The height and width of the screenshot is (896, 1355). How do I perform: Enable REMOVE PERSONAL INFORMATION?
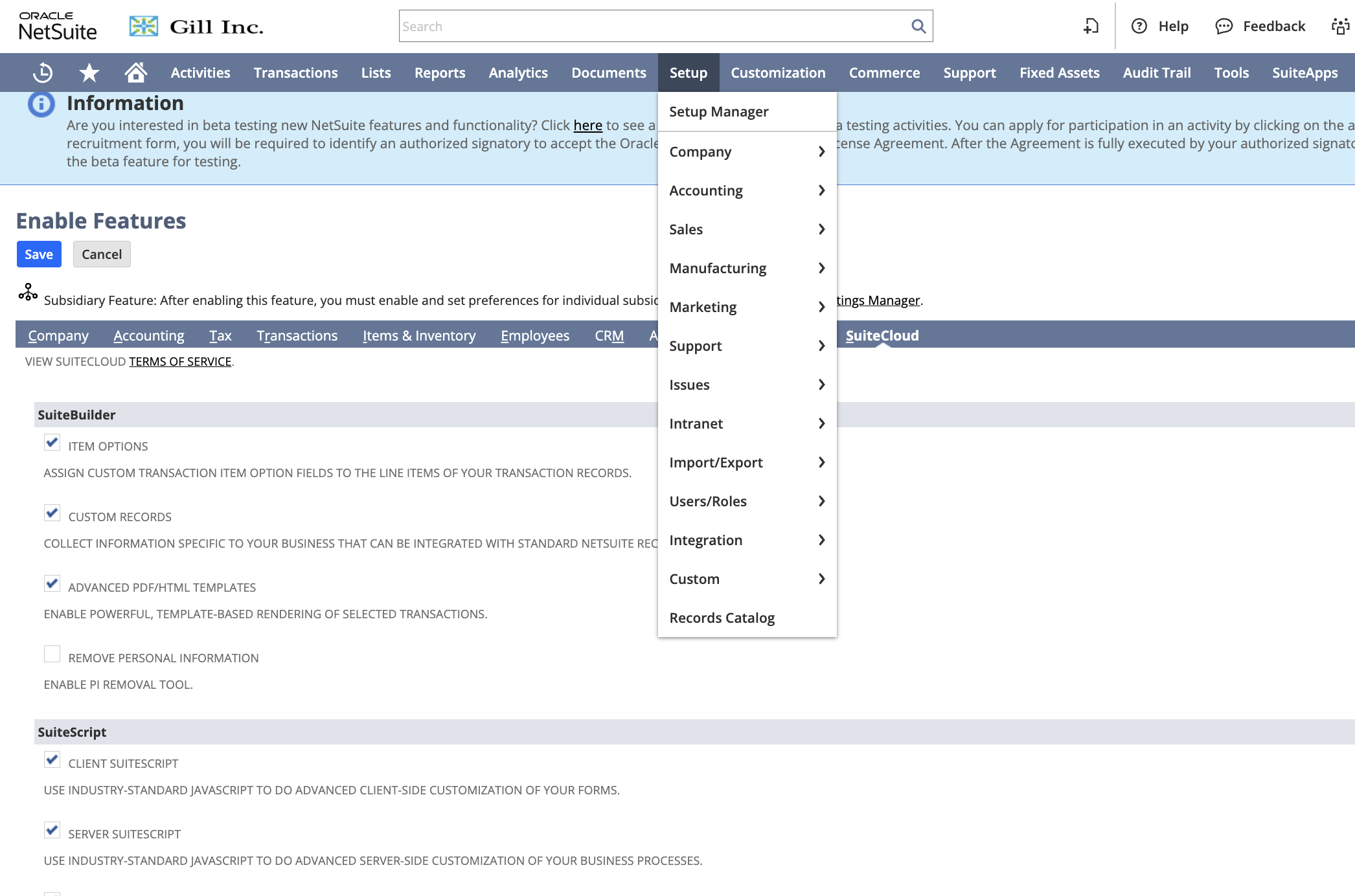point(52,654)
